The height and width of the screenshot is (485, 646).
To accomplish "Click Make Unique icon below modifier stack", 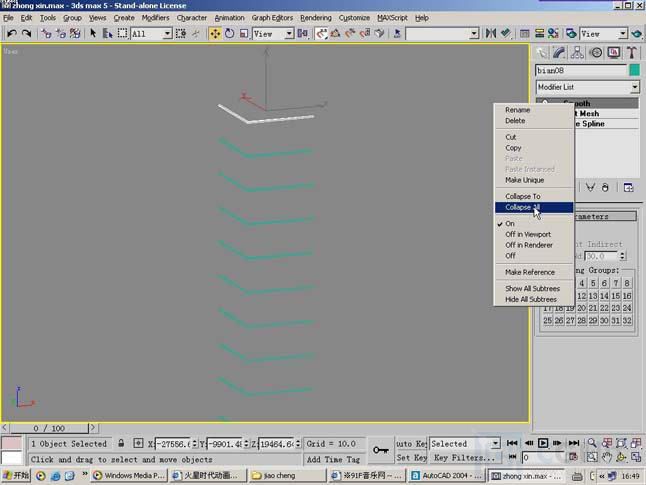I will point(590,187).
